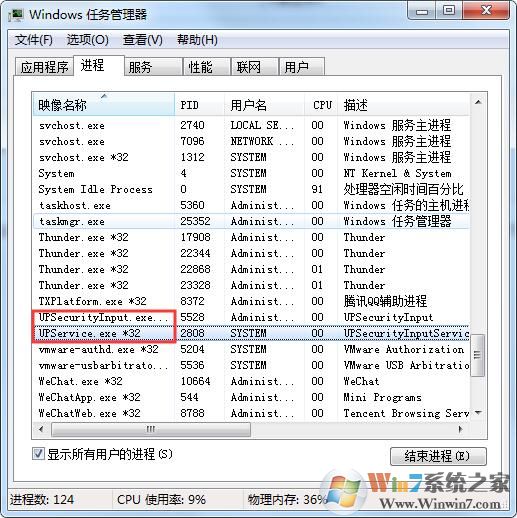Select svchost.exe row with PID 2740

coord(251,125)
